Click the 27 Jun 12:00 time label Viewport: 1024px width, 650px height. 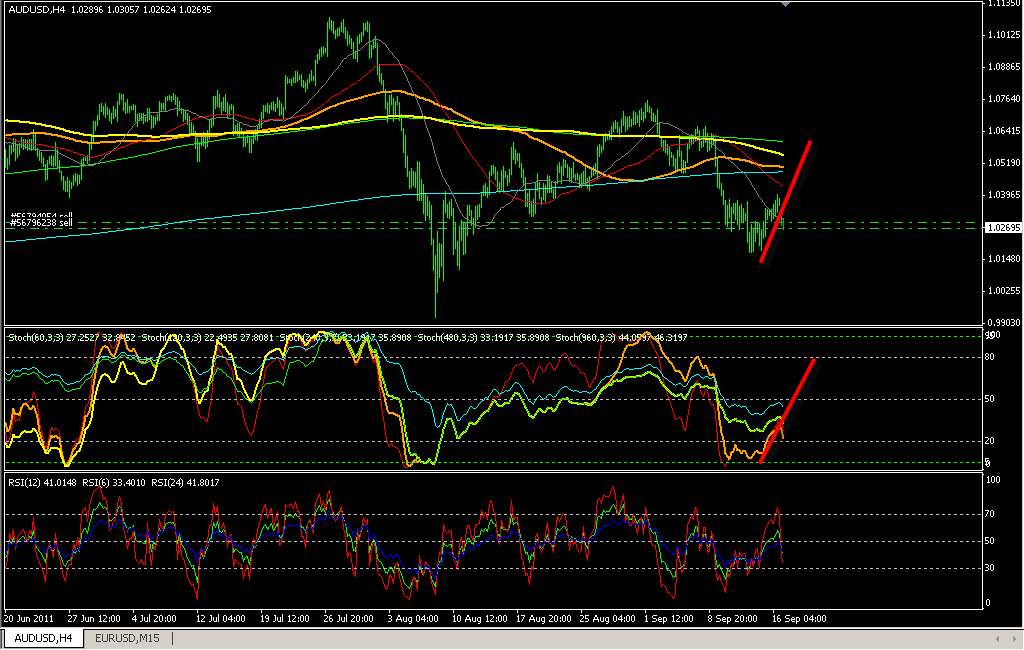click(94, 619)
